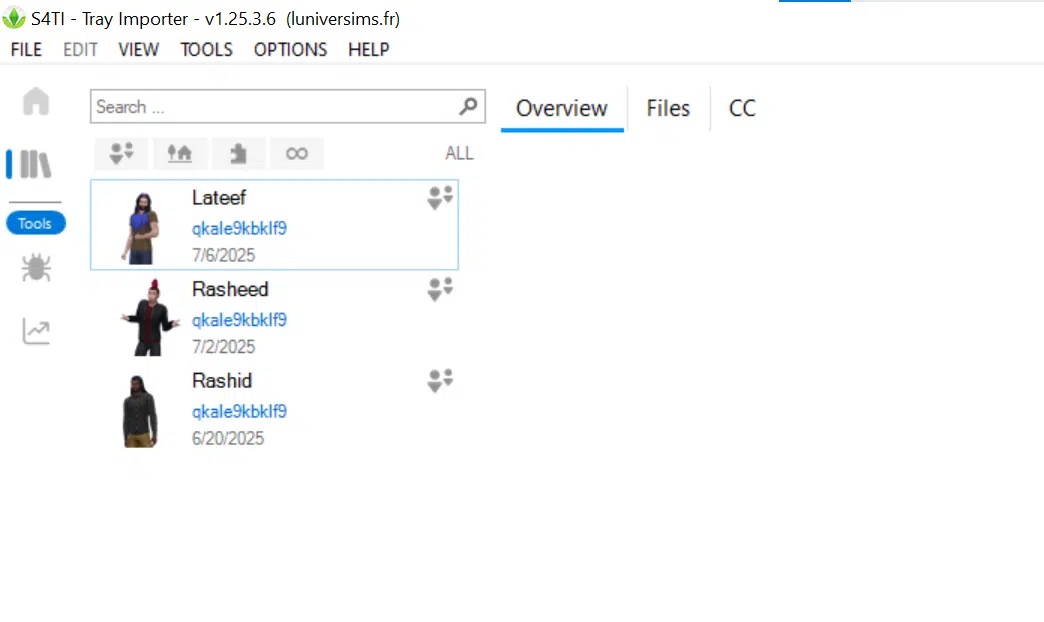Switch to the Files tab

[668, 108]
